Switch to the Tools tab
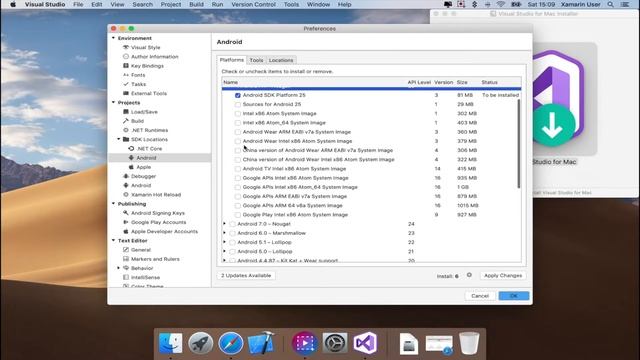The width and height of the screenshot is (640, 360). (x=256, y=60)
